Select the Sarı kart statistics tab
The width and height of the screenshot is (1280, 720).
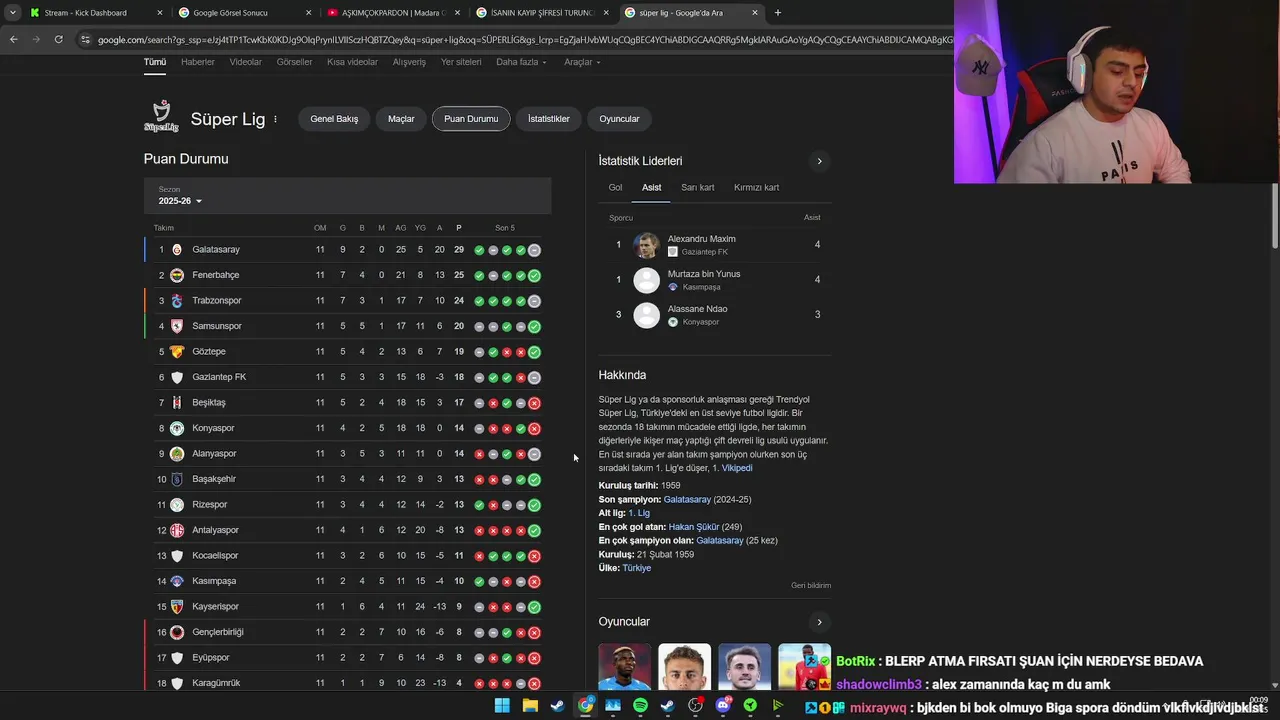(x=698, y=187)
